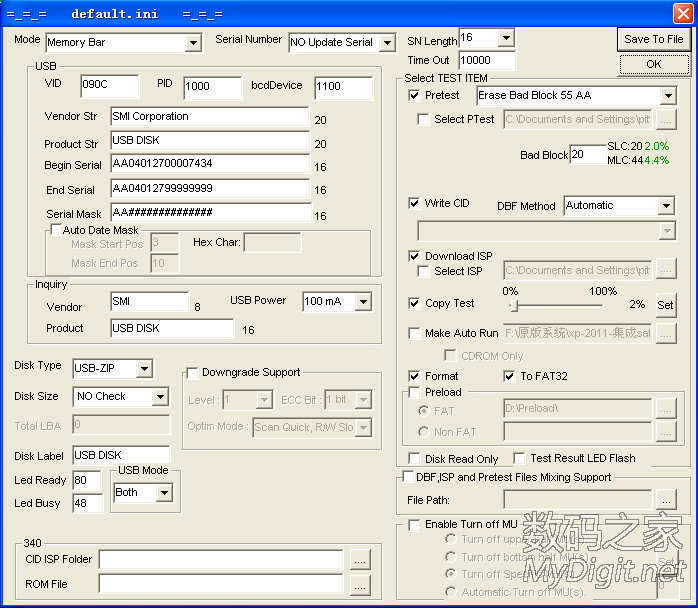Screen dimensions: 698x610
Task: Click the End Serial field
Action: 210,189
